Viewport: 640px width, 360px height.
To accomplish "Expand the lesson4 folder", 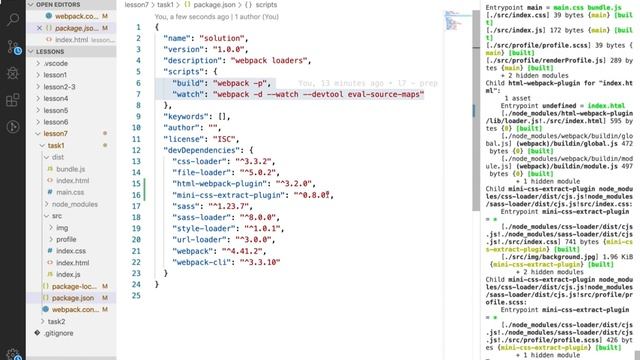I will tap(38, 98).
